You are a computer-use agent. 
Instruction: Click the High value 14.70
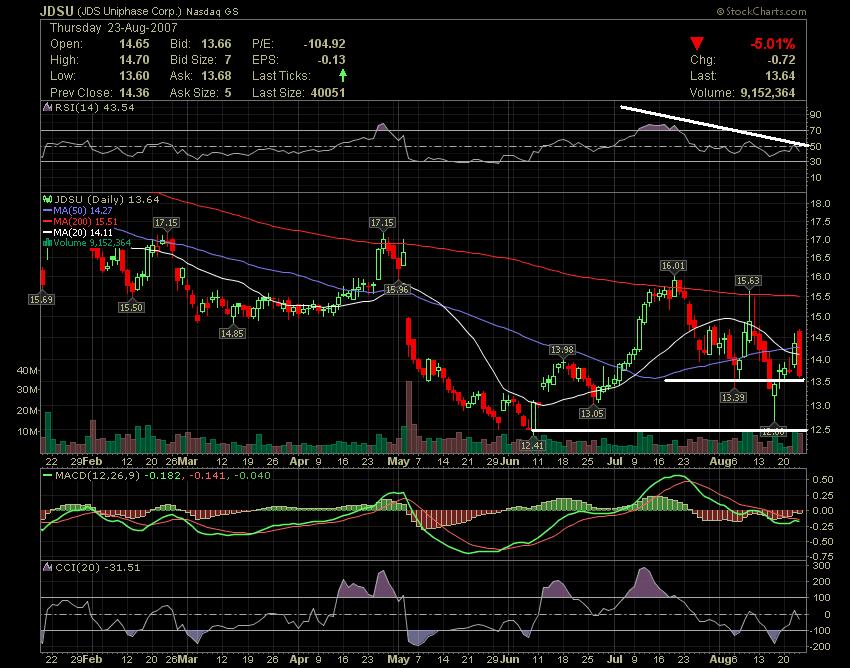pyautogui.click(x=134, y=60)
